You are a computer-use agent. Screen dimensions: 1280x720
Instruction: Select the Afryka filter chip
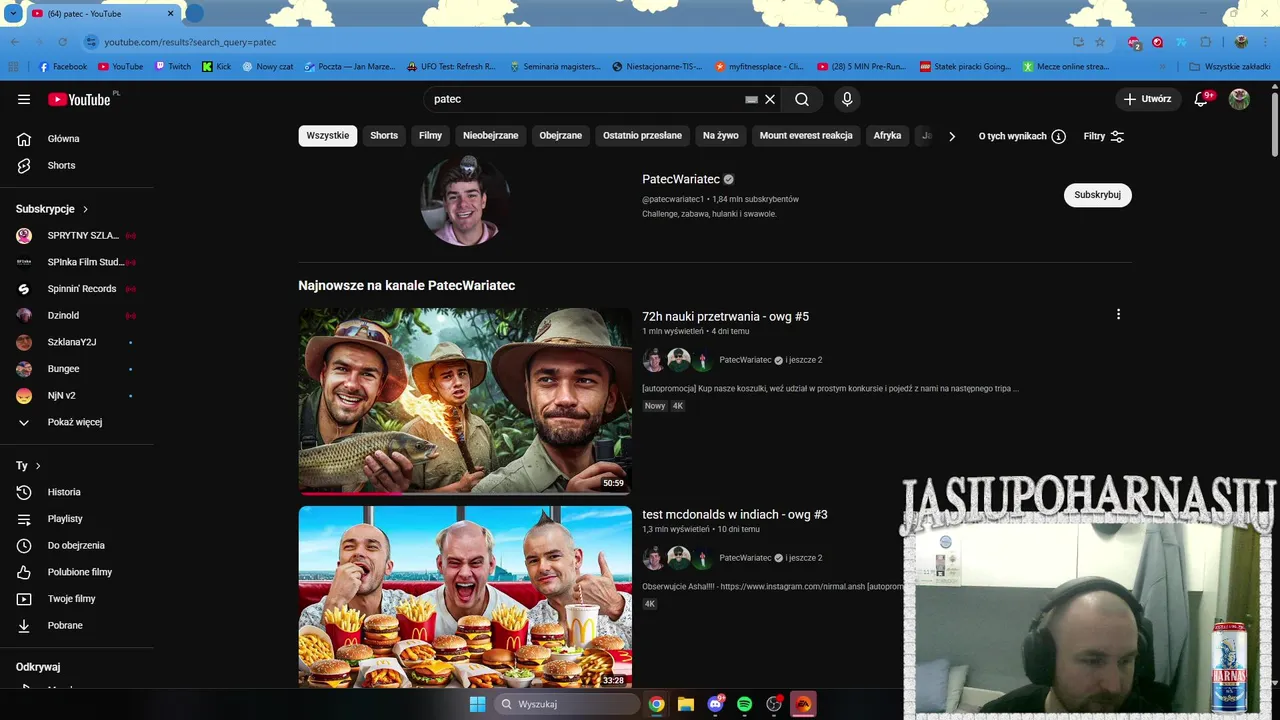coord(887,136)
